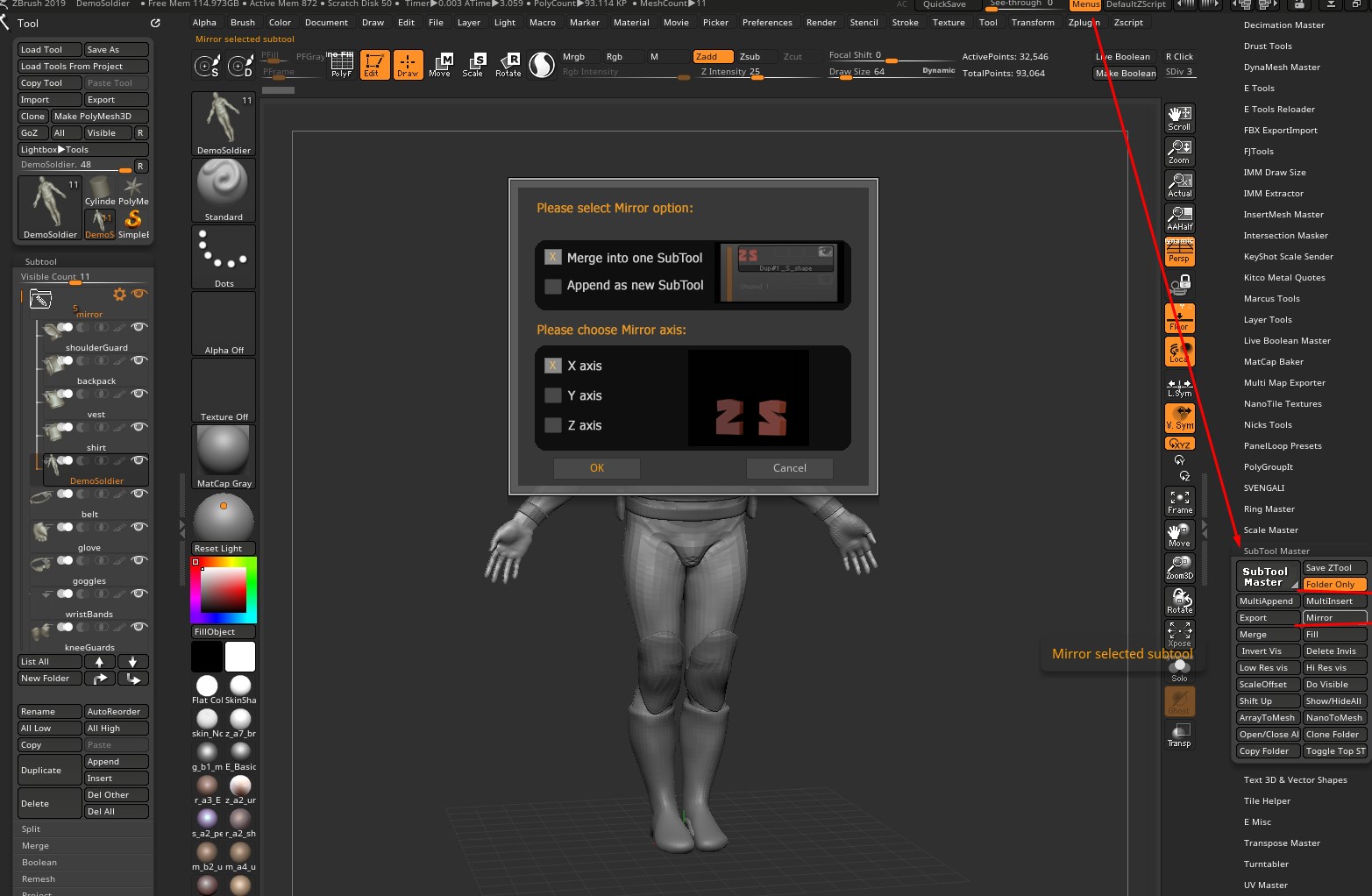Expand the UV Master plugin section
This screenshot has width=1372, height=896.
pyautogui.click(x=1265, y=885)
